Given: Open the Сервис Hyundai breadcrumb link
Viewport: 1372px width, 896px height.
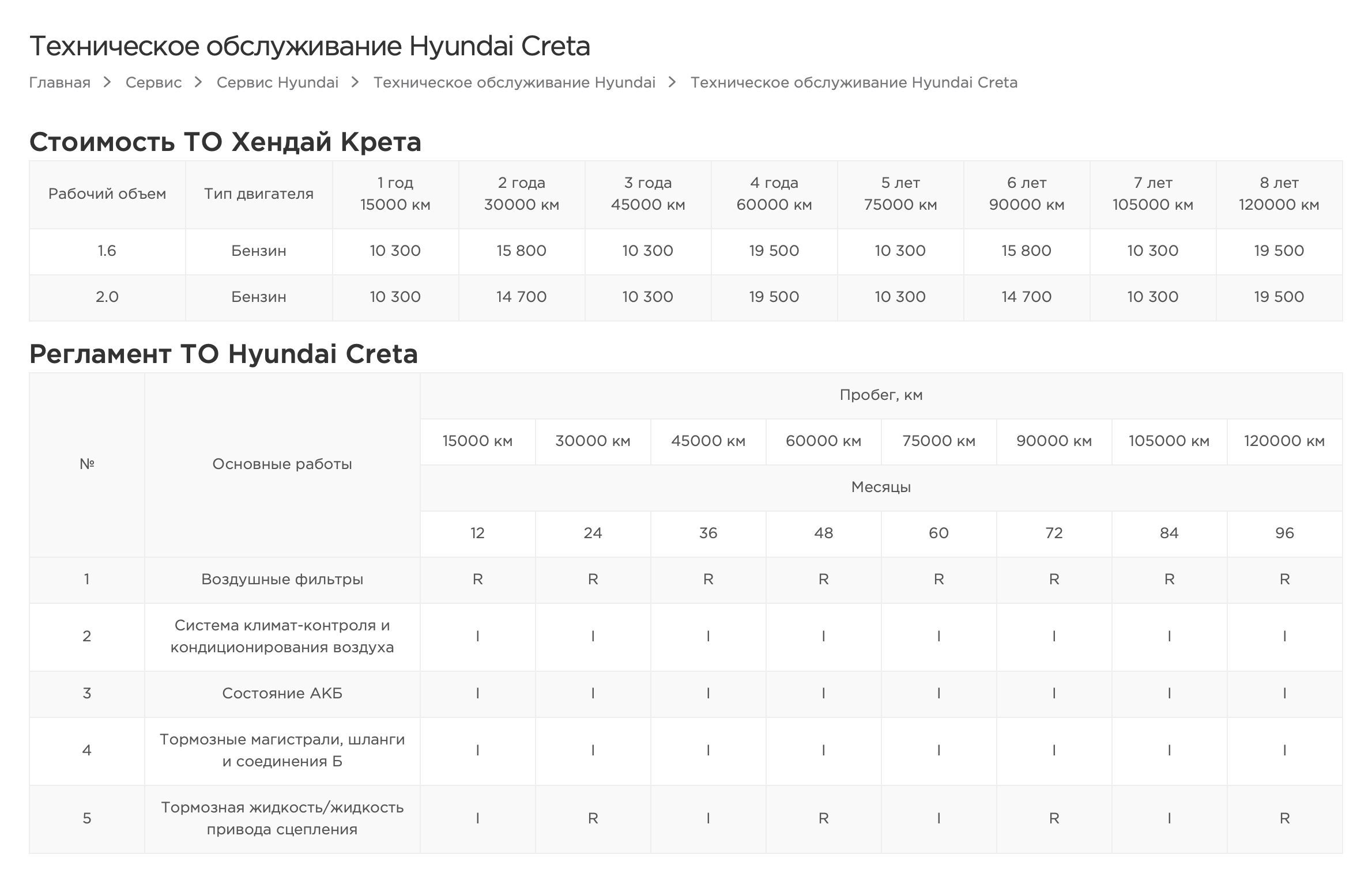Looking at the screenshot, I should 277,82.
